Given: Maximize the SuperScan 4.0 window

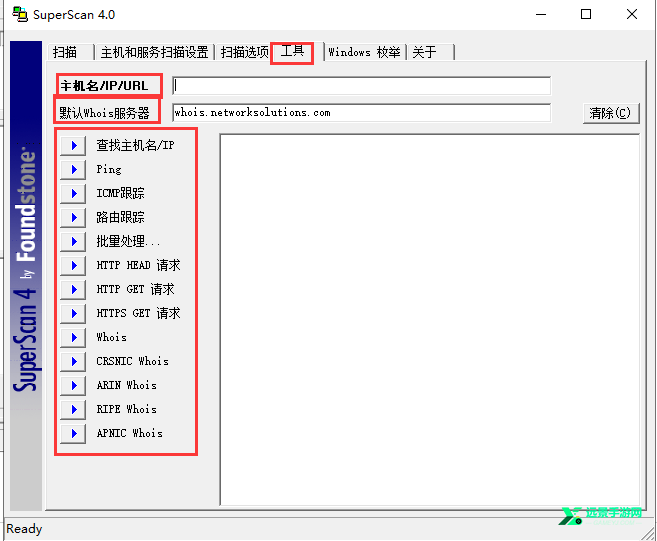Looking at the screenshot, I should point(586,15).
